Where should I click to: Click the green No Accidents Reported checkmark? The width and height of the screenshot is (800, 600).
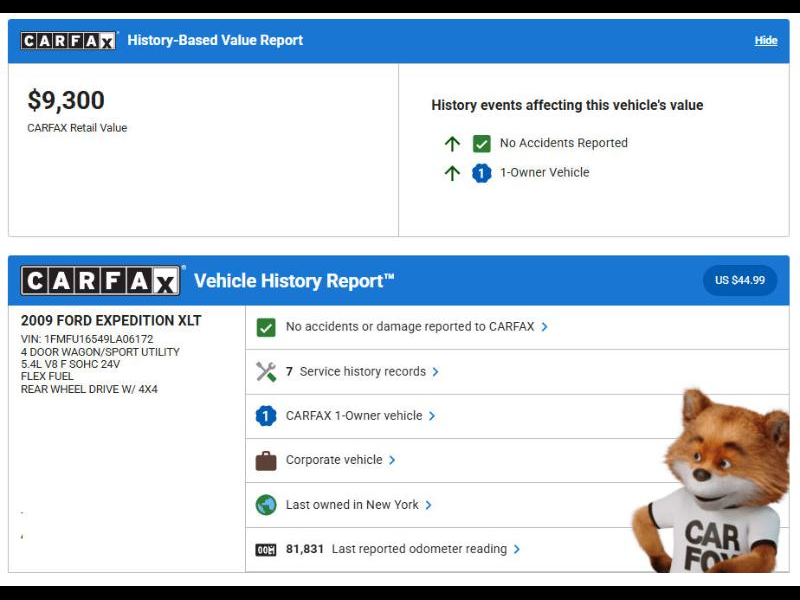[482, 143]
